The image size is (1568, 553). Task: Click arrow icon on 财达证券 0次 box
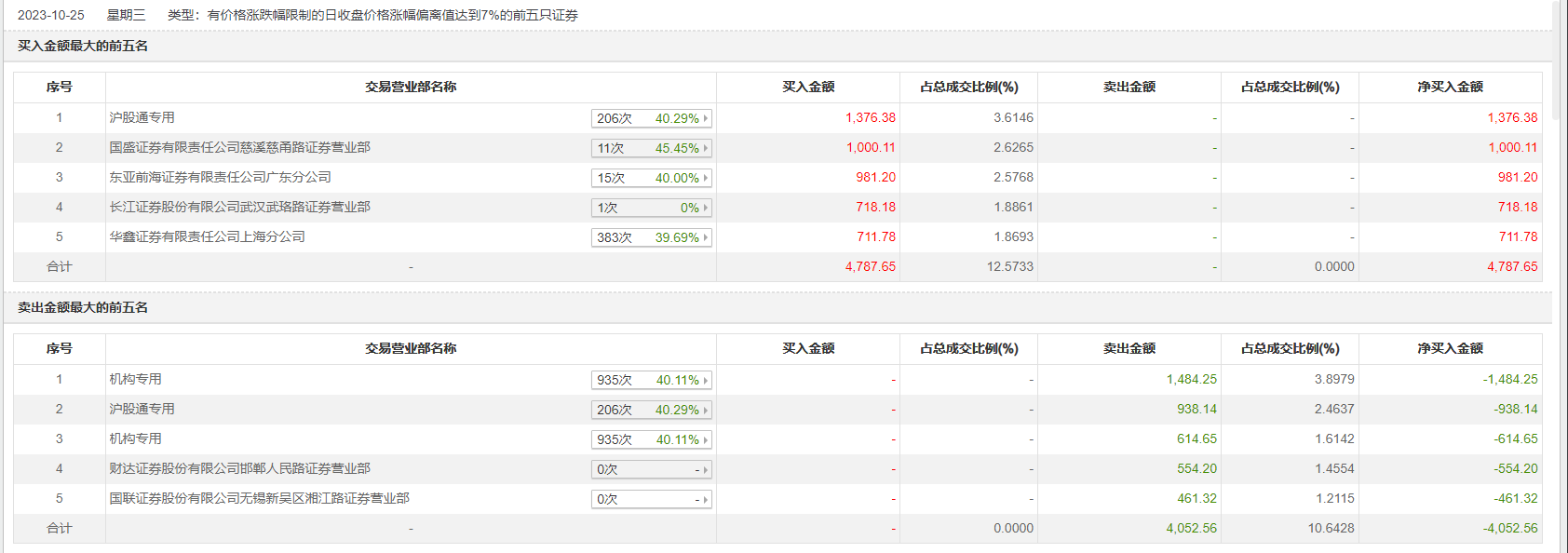[706, 469]
